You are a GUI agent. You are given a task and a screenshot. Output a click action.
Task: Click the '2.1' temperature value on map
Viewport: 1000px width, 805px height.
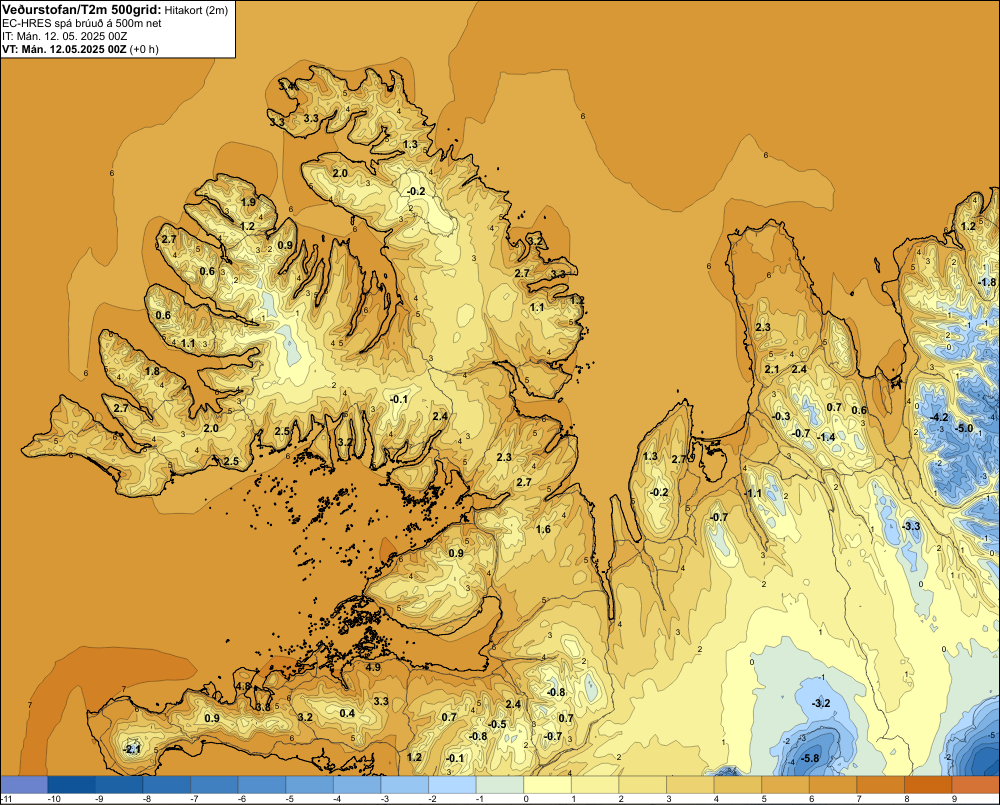tap(772, 369)
